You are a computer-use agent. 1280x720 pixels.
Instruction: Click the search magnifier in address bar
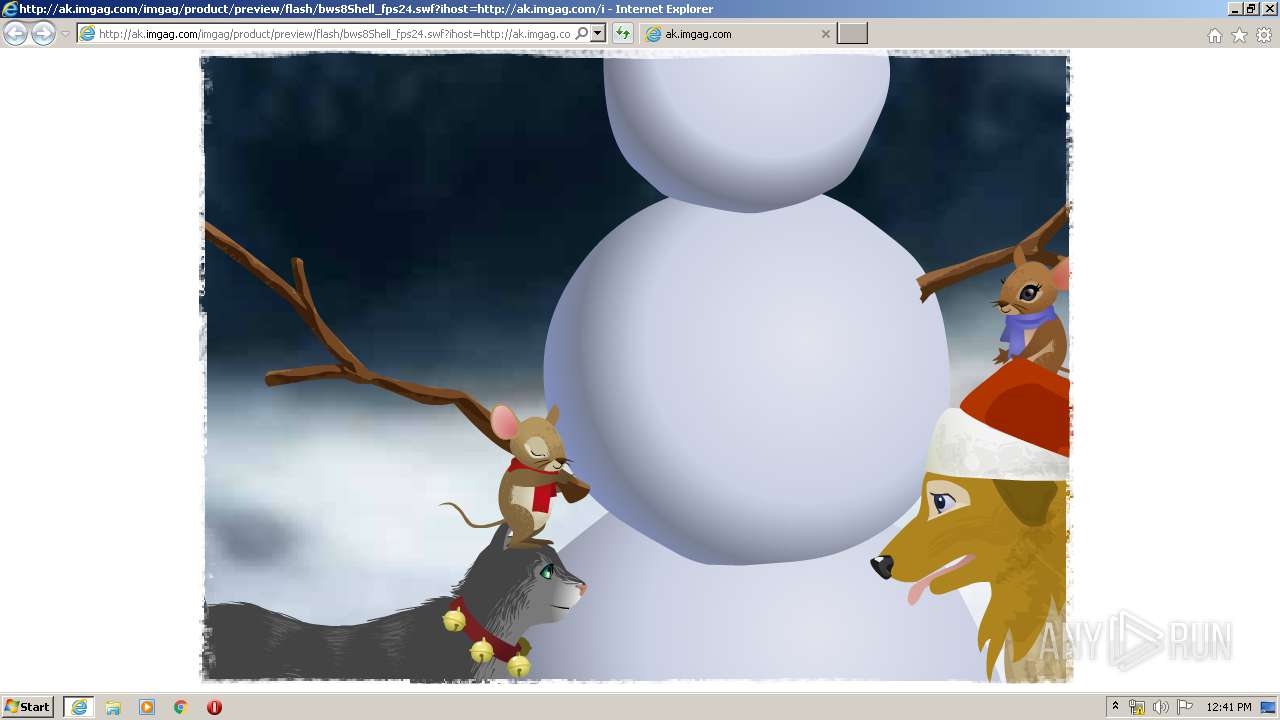(581, 33)
